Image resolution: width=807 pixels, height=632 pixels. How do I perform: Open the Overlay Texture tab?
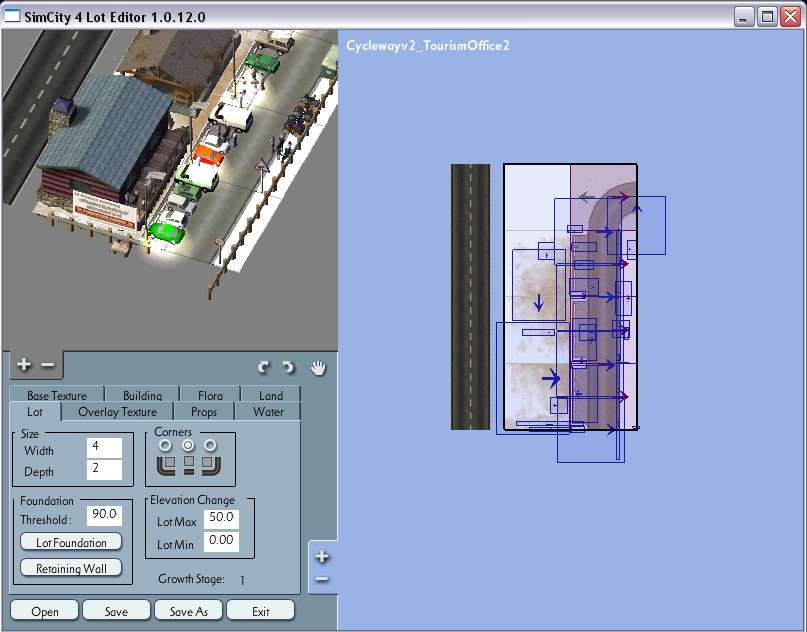tap(117, 412)
